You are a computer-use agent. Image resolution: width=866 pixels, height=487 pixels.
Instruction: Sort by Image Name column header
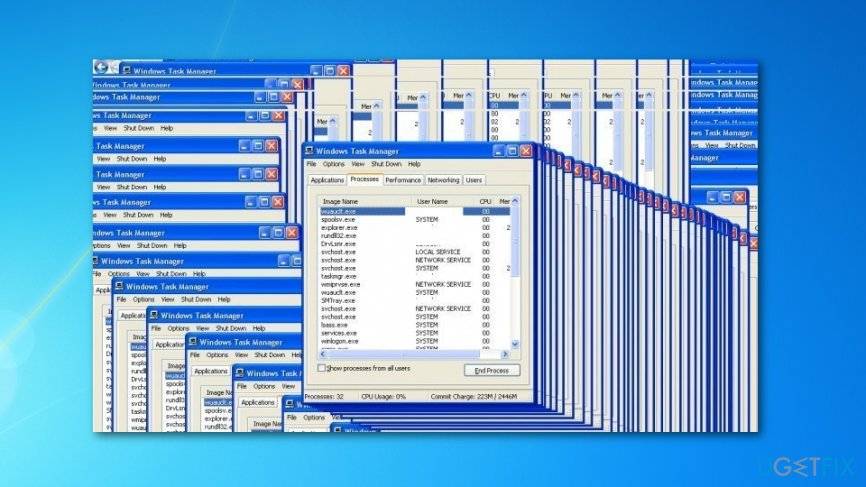click(365, 202)
